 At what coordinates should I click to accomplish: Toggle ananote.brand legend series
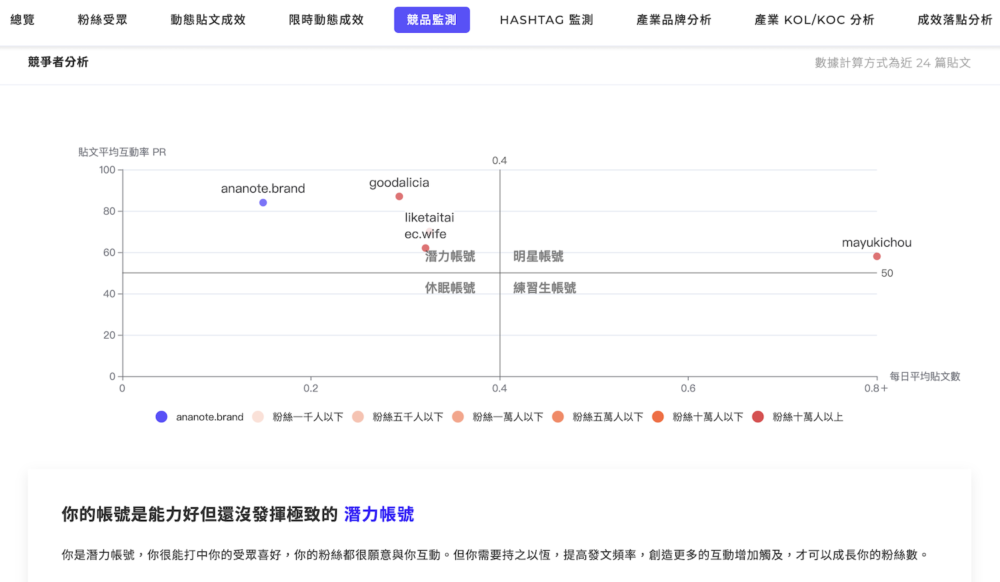coord(200,417)
